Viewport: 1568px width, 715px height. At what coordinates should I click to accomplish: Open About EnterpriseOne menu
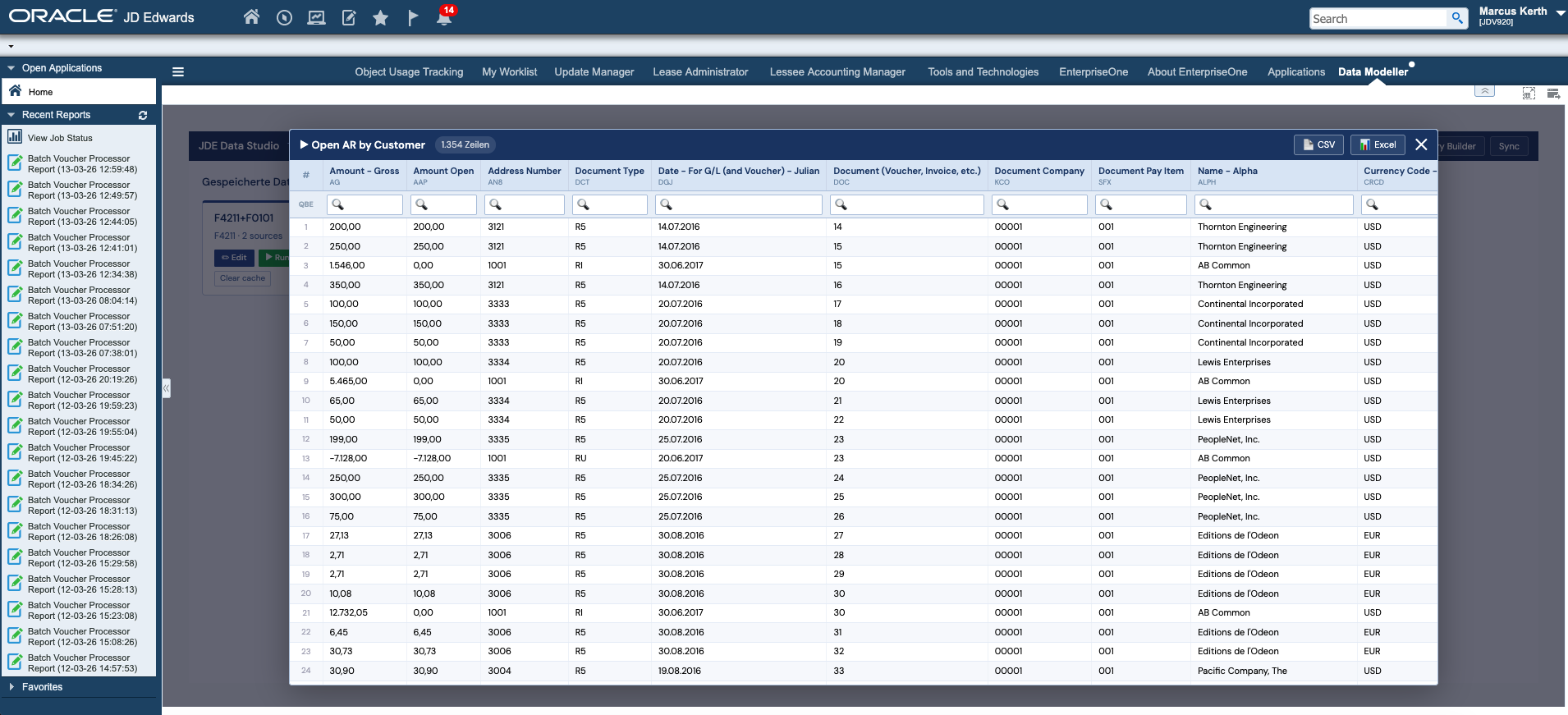pos(1197,72)
